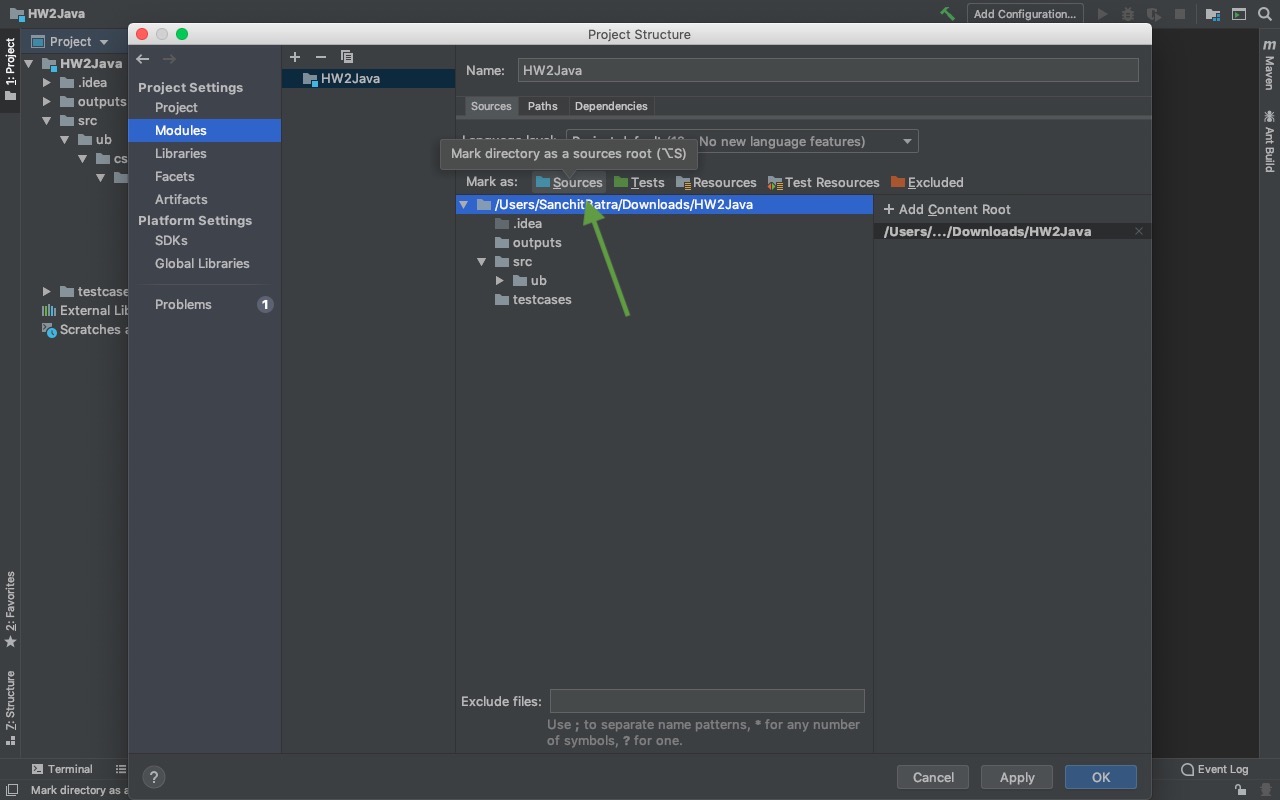This screenshot has height=800, width=1280.
Task: Select Libraries in Project Settings
Action: pos(181,153)
